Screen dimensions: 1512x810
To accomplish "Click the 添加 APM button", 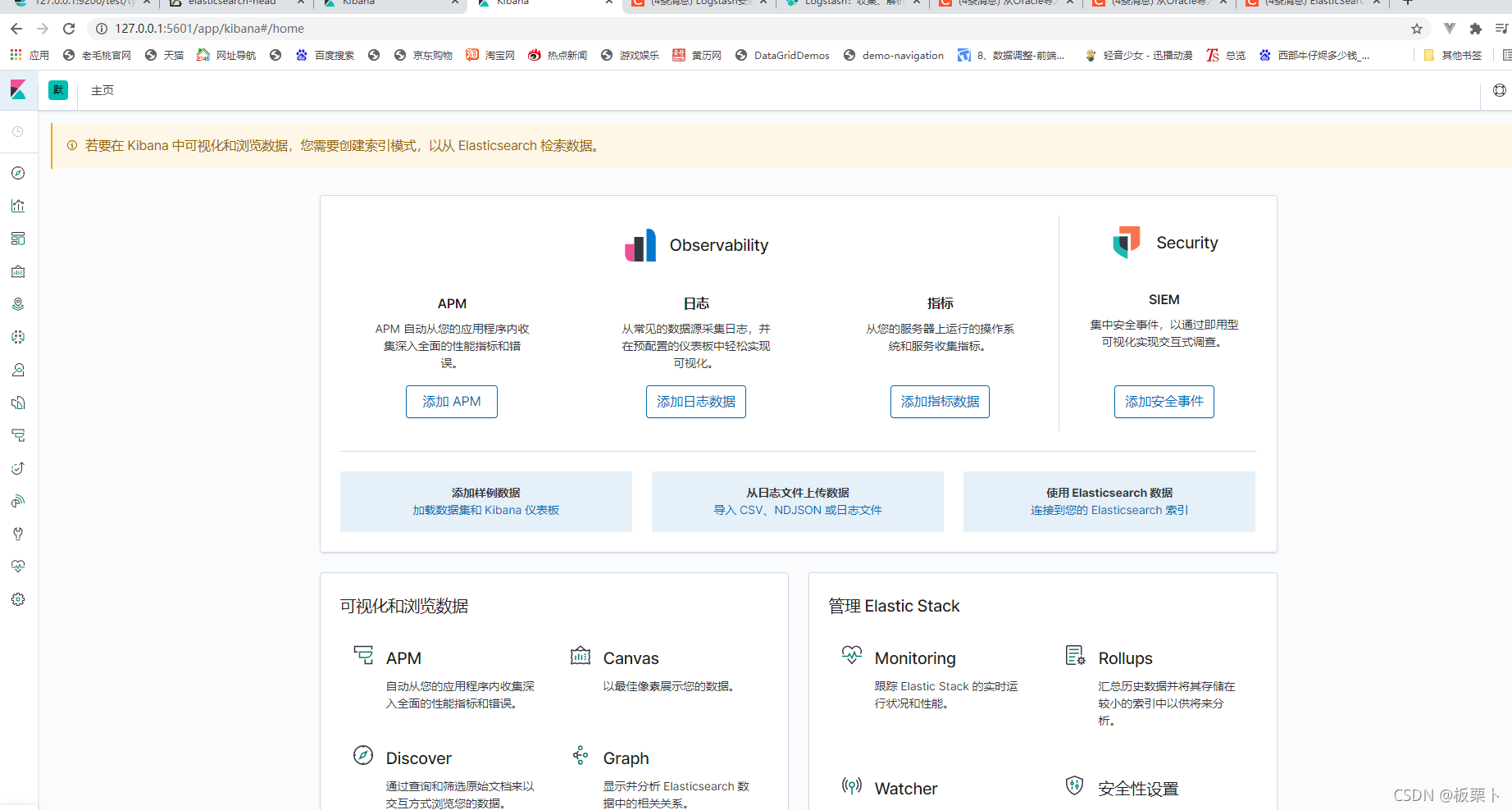I will (x=452, y=402).
